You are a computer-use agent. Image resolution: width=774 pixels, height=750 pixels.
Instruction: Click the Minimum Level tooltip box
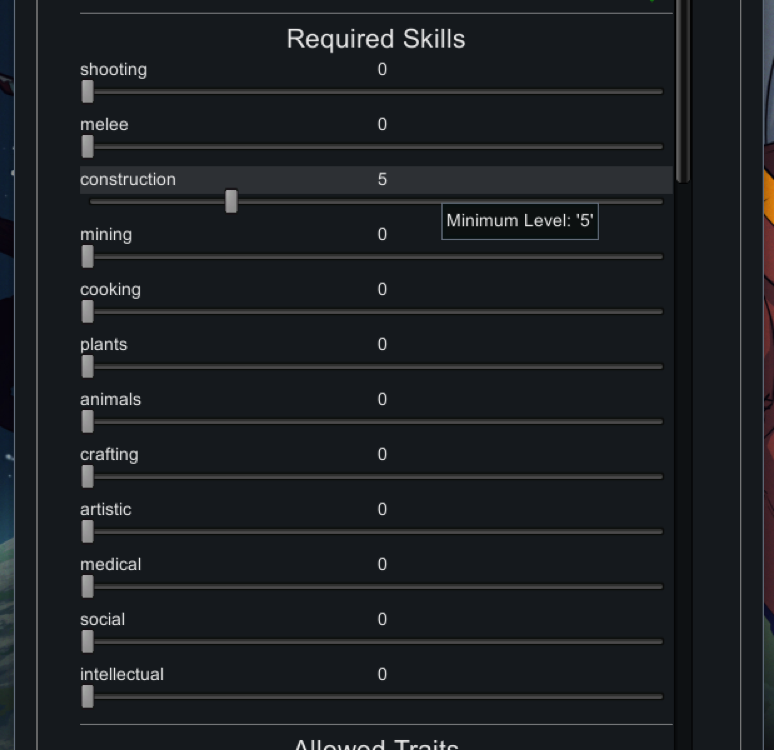520,221
